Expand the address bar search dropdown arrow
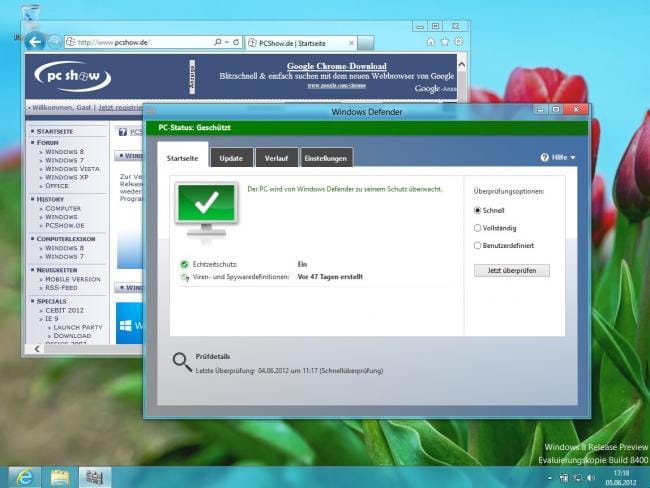650x488 pixels. pos(227,42)
